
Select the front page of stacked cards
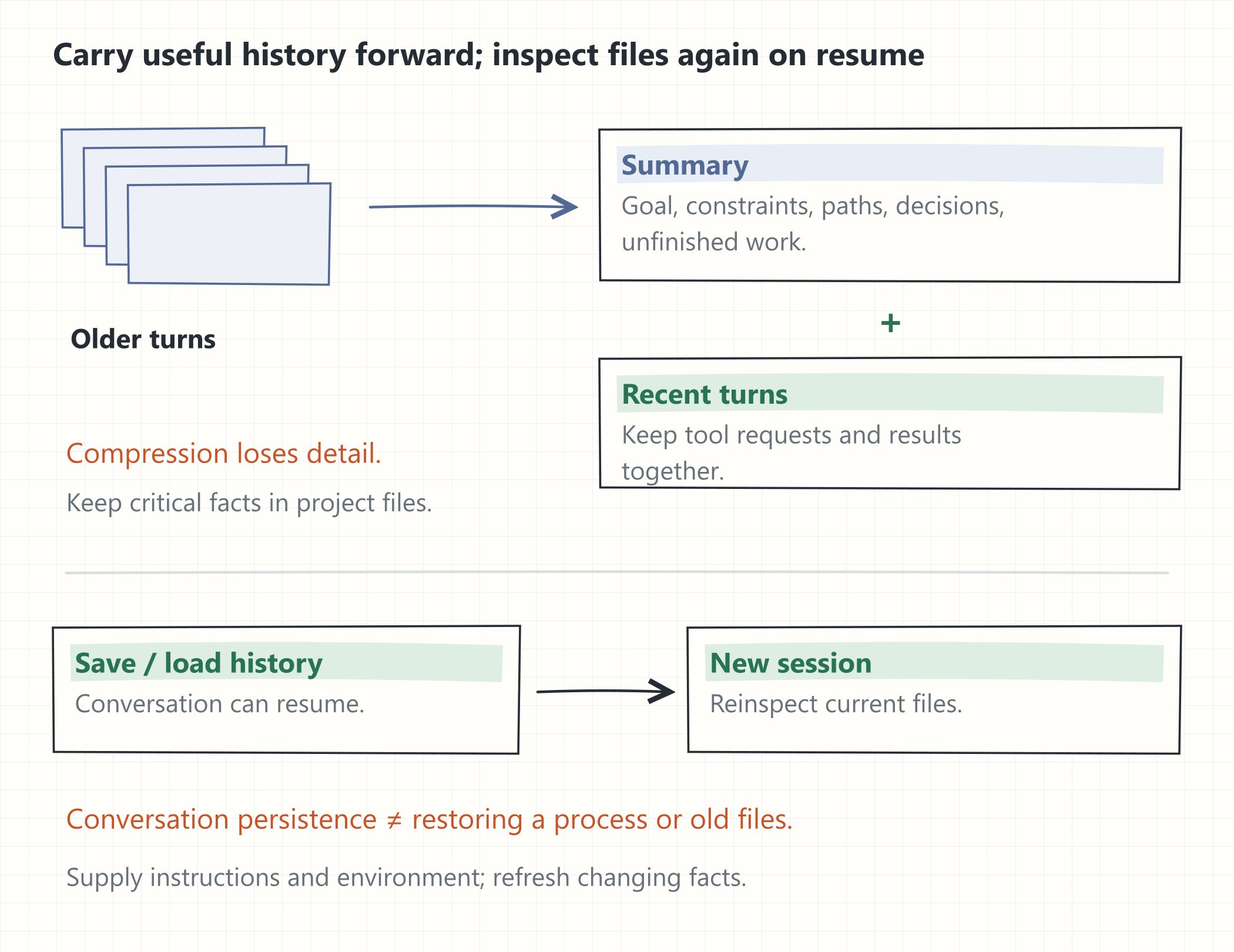coord(229,234)
